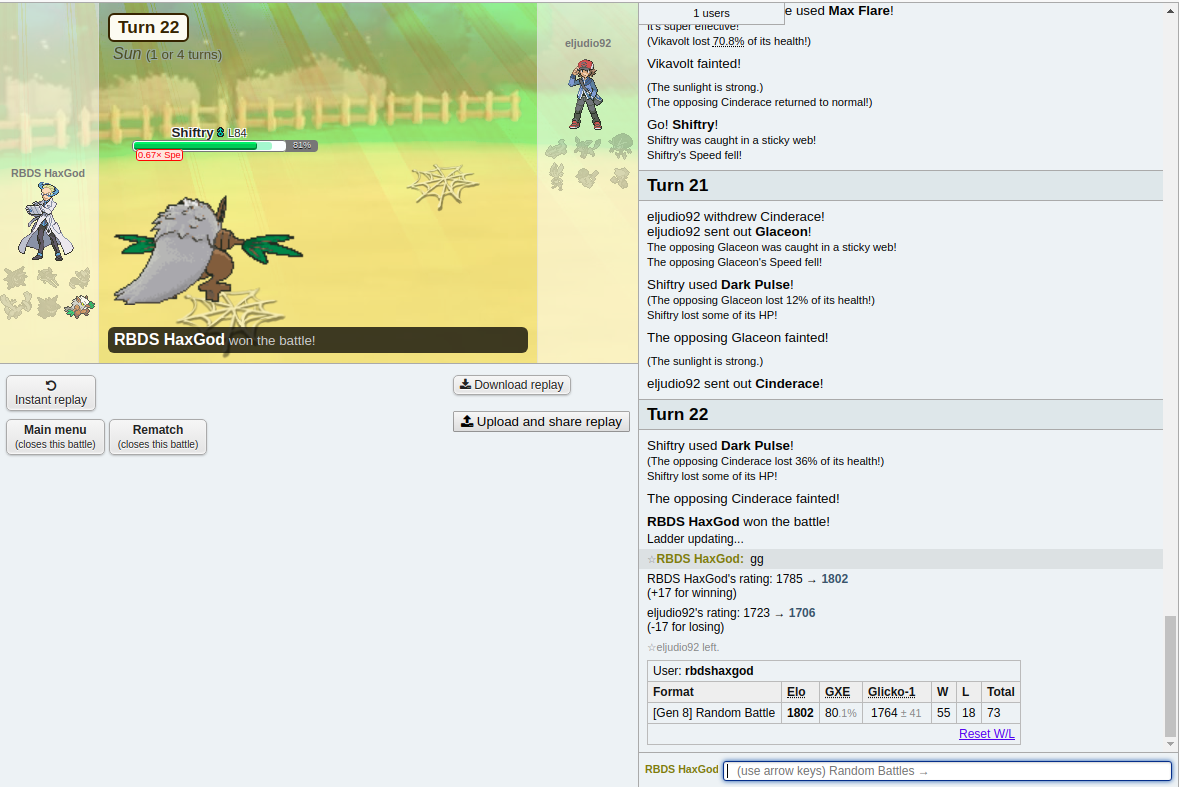Open the Reset W/L link
The image size is (1179, 787).
click(987, 734)
